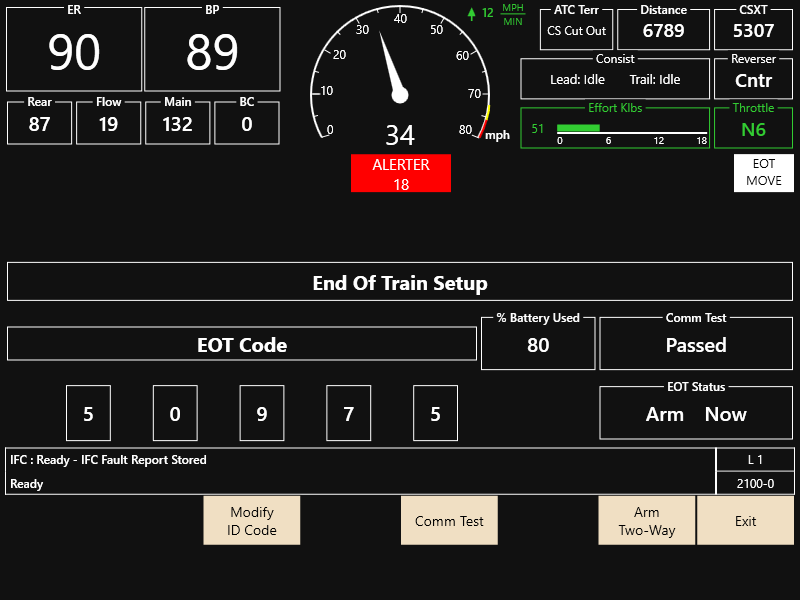Screen dimensions: 800x600
Task: Toggle Arm Two-Way mode
Action: (646, 520)
